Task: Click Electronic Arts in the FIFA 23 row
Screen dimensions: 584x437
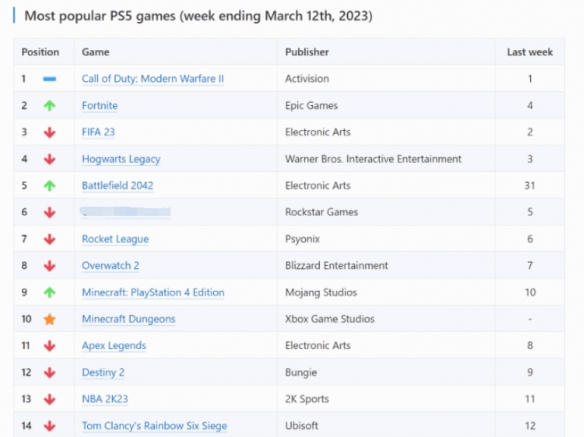Action: (318, 132)
